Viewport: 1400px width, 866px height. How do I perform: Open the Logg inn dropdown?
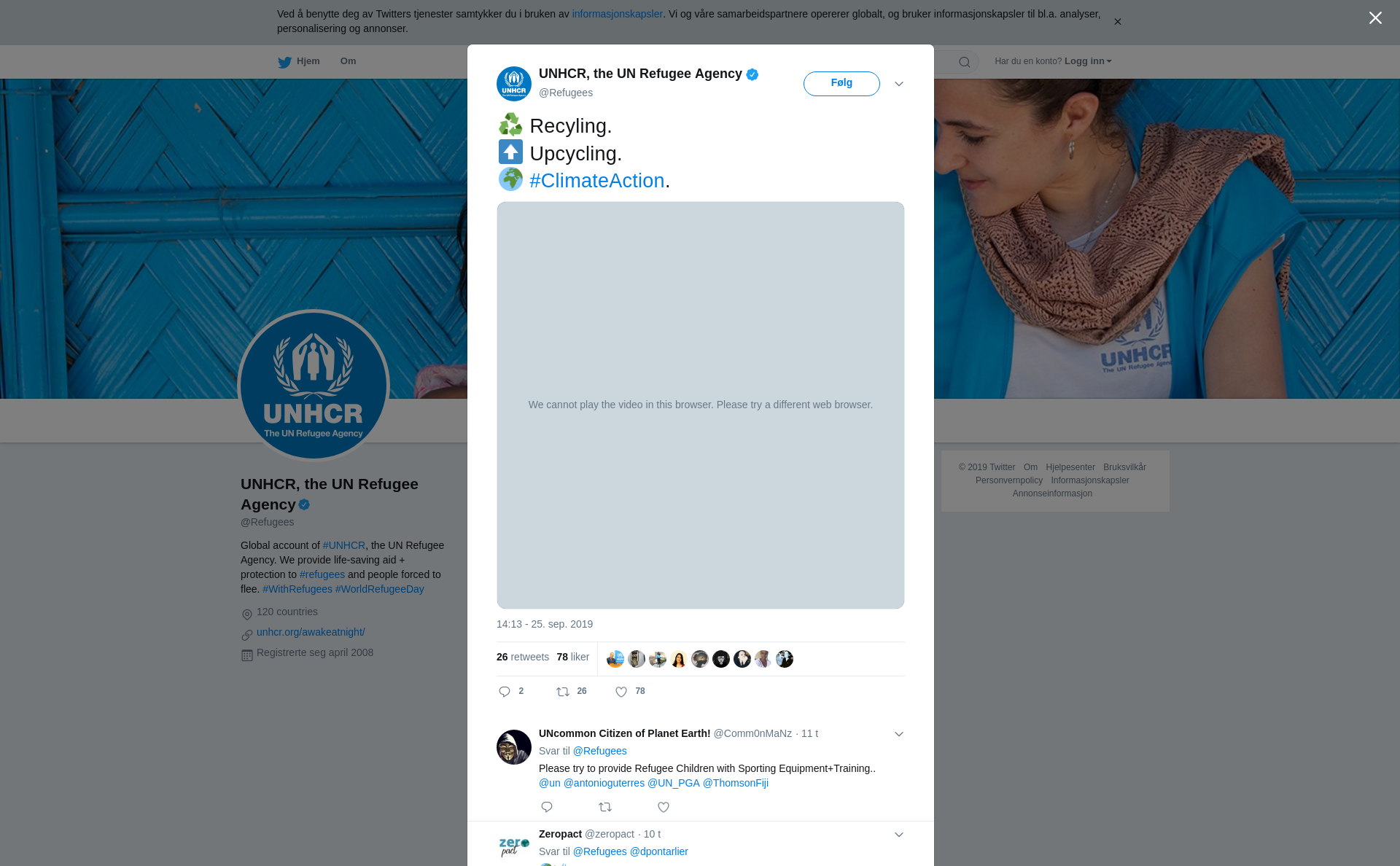(1088, 61)
